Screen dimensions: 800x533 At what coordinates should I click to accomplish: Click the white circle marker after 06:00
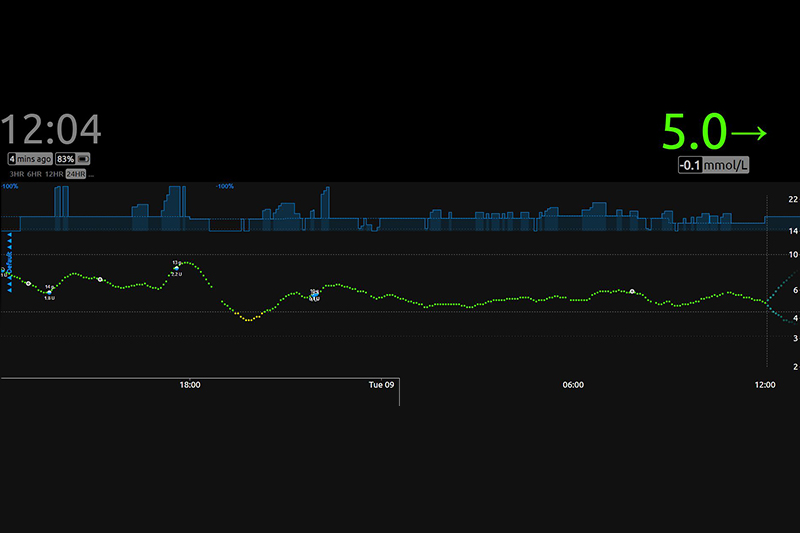point(632,291)
